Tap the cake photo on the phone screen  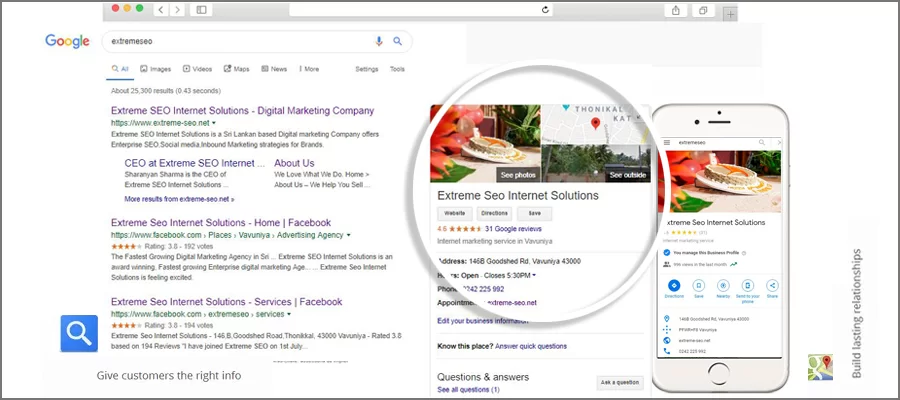click(x=719, y=181)
